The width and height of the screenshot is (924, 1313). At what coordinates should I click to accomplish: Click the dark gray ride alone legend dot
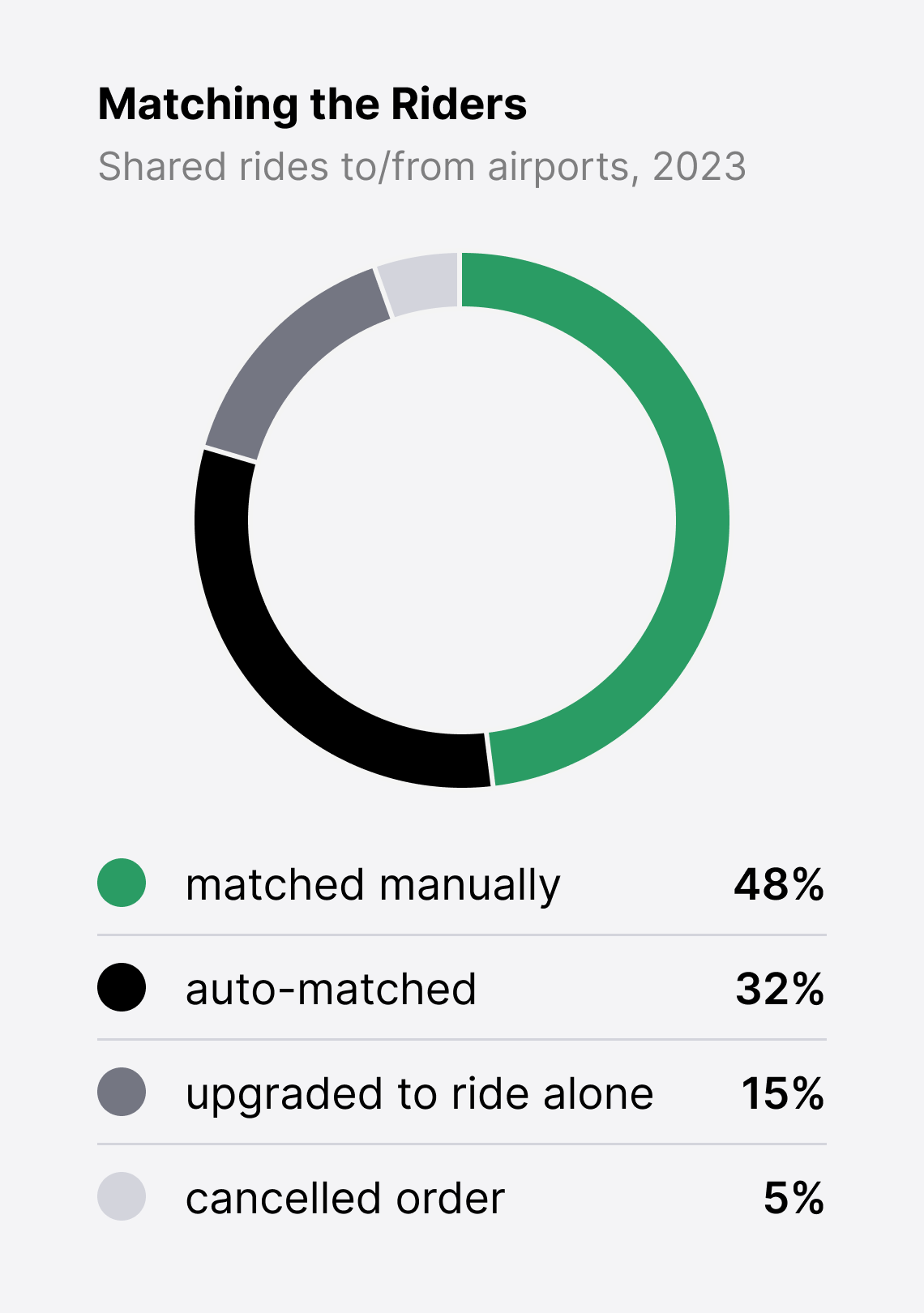click(122, 1092)
